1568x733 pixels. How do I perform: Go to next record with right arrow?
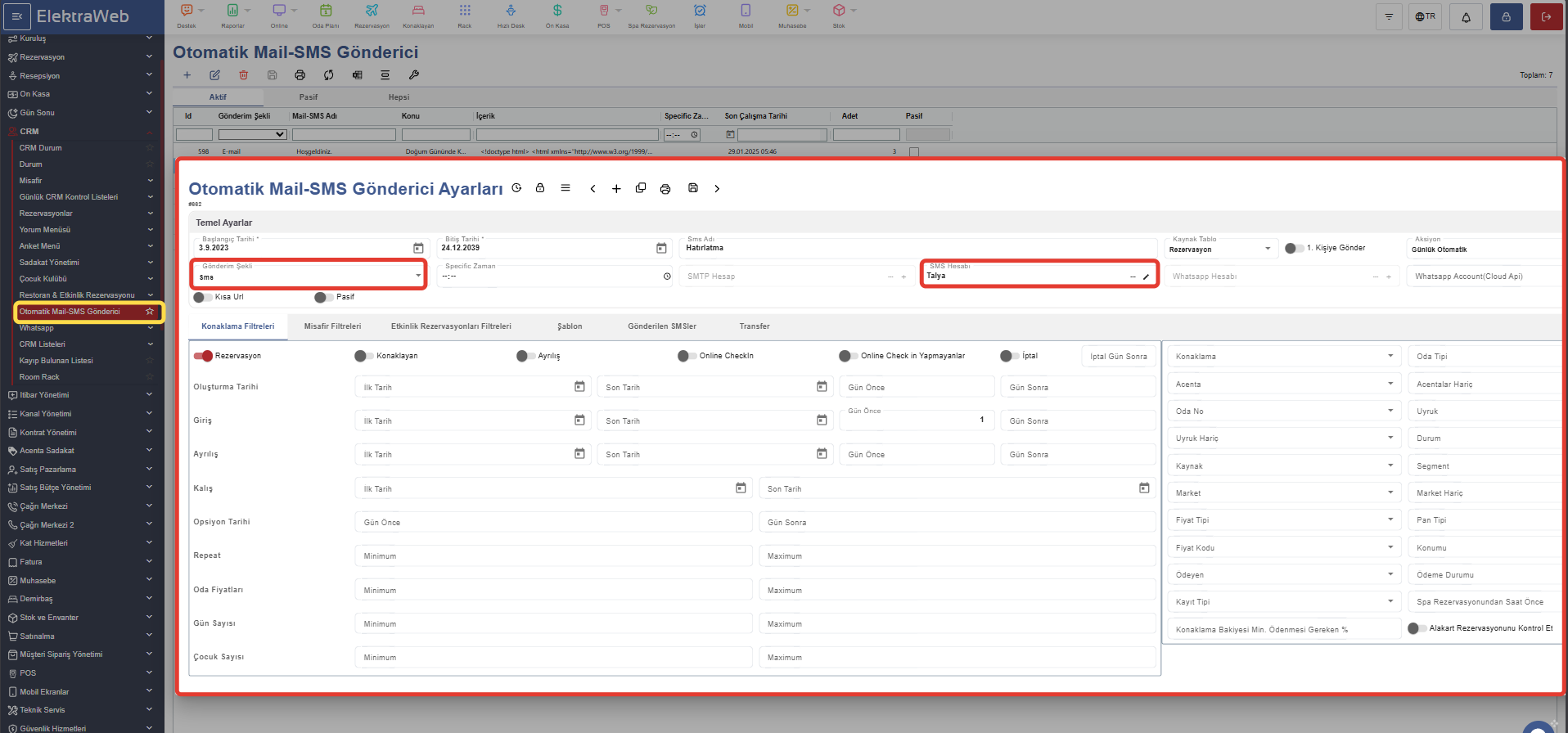[x=717, y=189]
